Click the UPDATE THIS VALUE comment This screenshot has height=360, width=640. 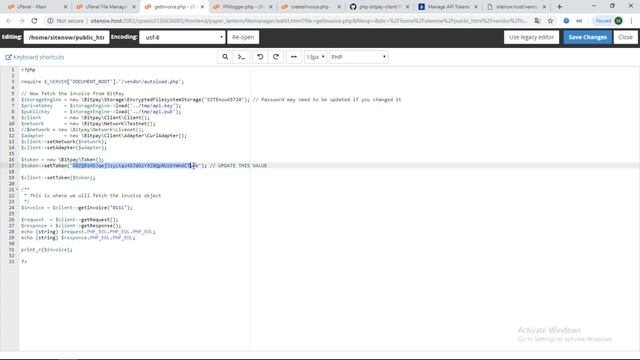coord(238,166)
